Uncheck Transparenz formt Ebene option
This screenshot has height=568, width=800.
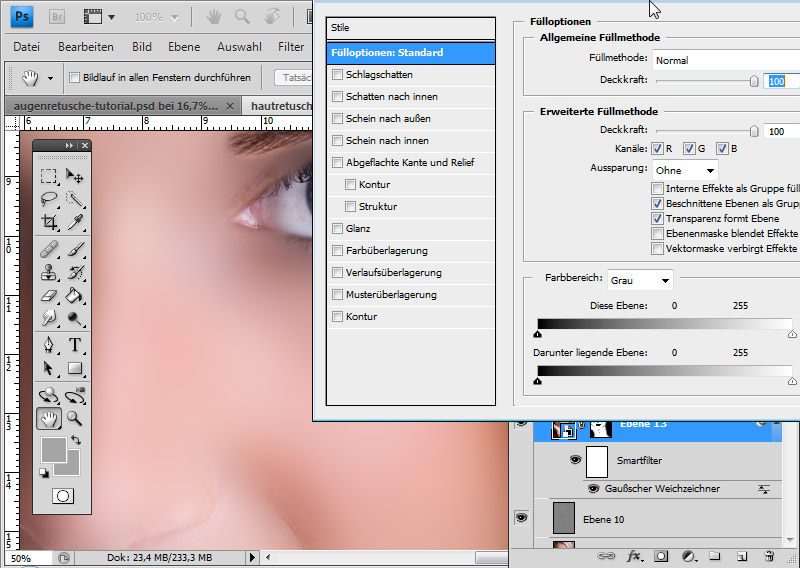(x=657, y=218)
